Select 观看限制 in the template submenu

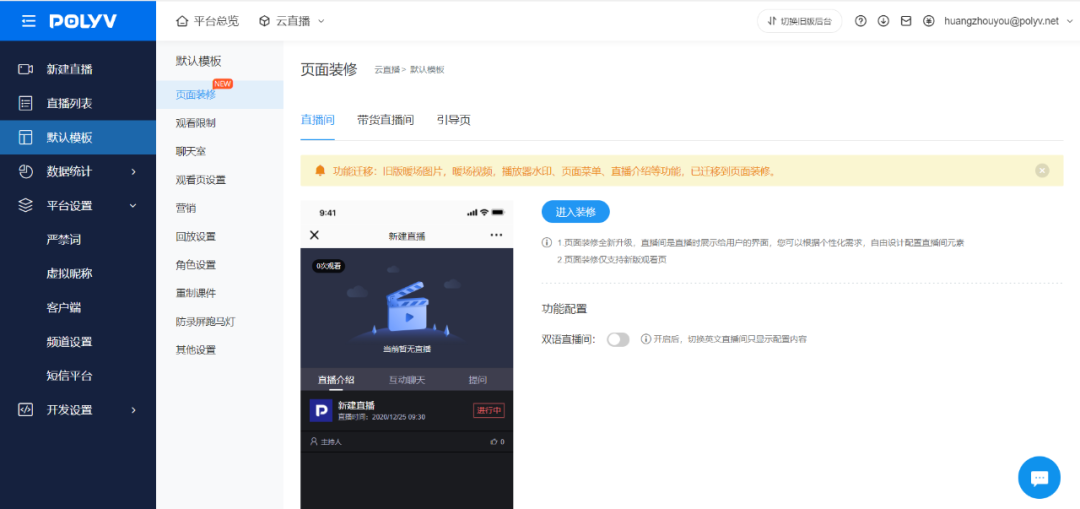[196, 123]
